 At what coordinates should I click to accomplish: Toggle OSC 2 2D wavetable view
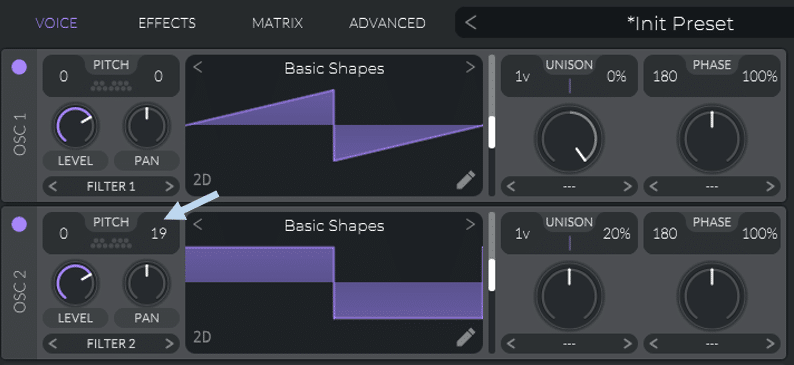pyautogui.click(x=202, y=337)
